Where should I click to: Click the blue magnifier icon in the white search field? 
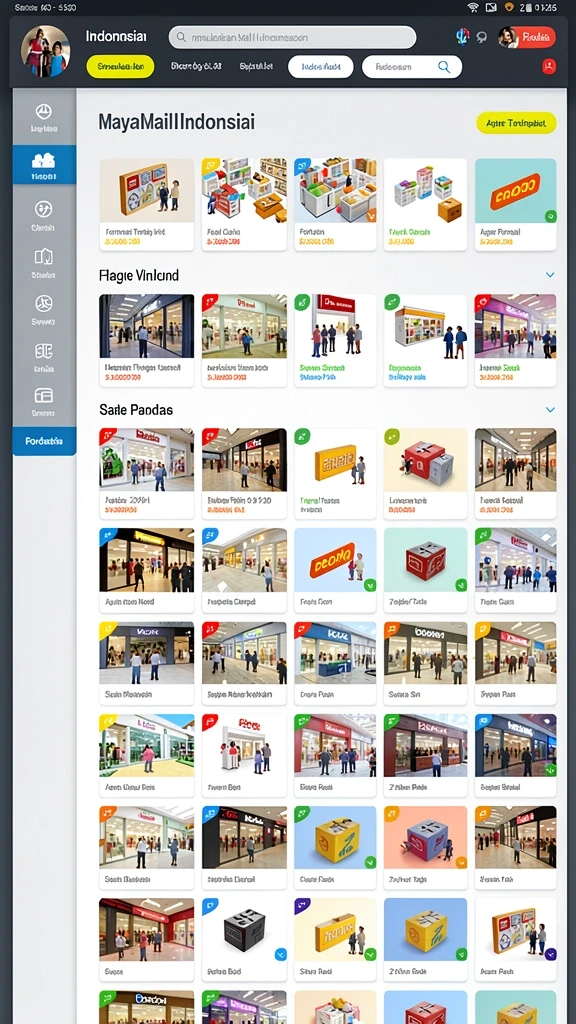pos(444,67)
